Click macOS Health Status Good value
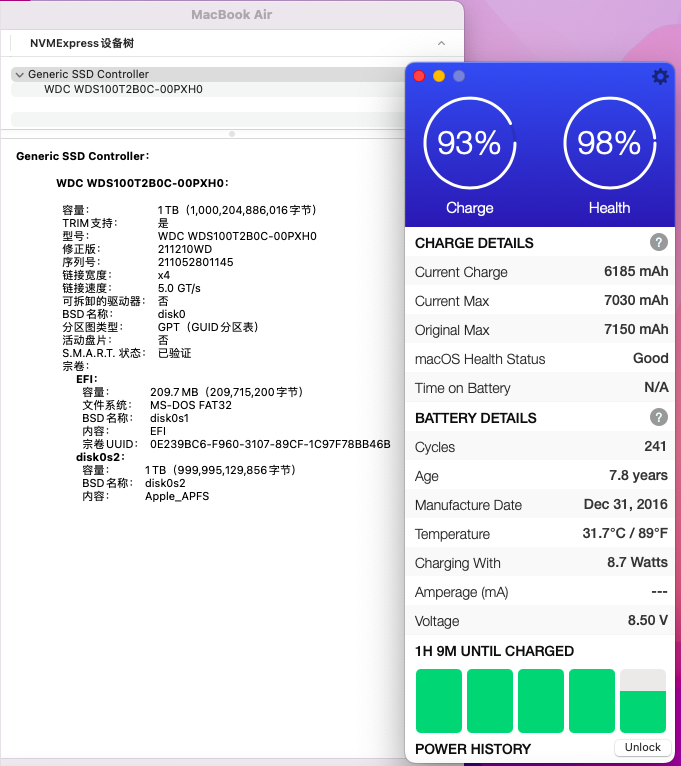The width and height of the screenshot is (681, 766). click(650, 359)
